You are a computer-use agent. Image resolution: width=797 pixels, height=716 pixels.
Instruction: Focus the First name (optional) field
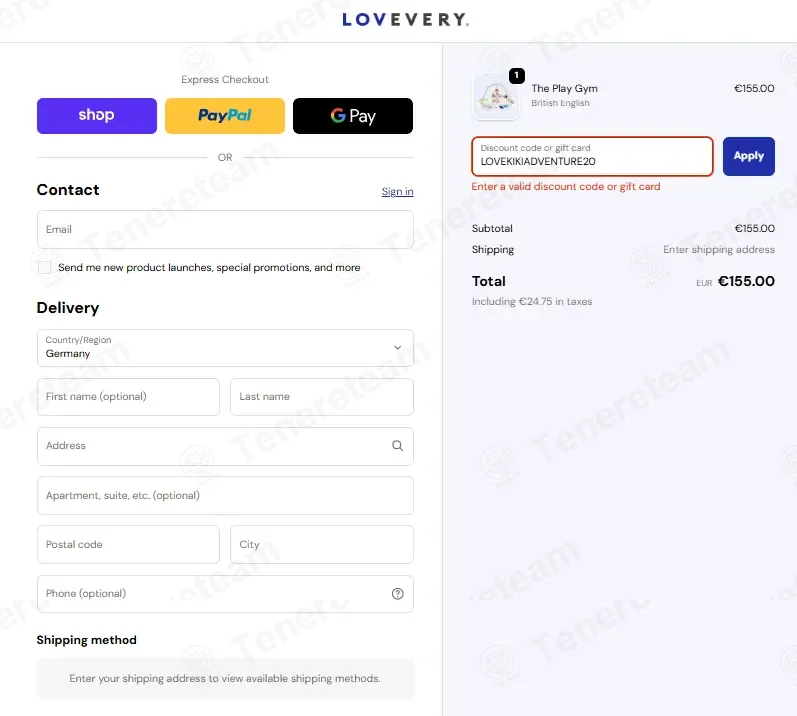click(128, 397)
